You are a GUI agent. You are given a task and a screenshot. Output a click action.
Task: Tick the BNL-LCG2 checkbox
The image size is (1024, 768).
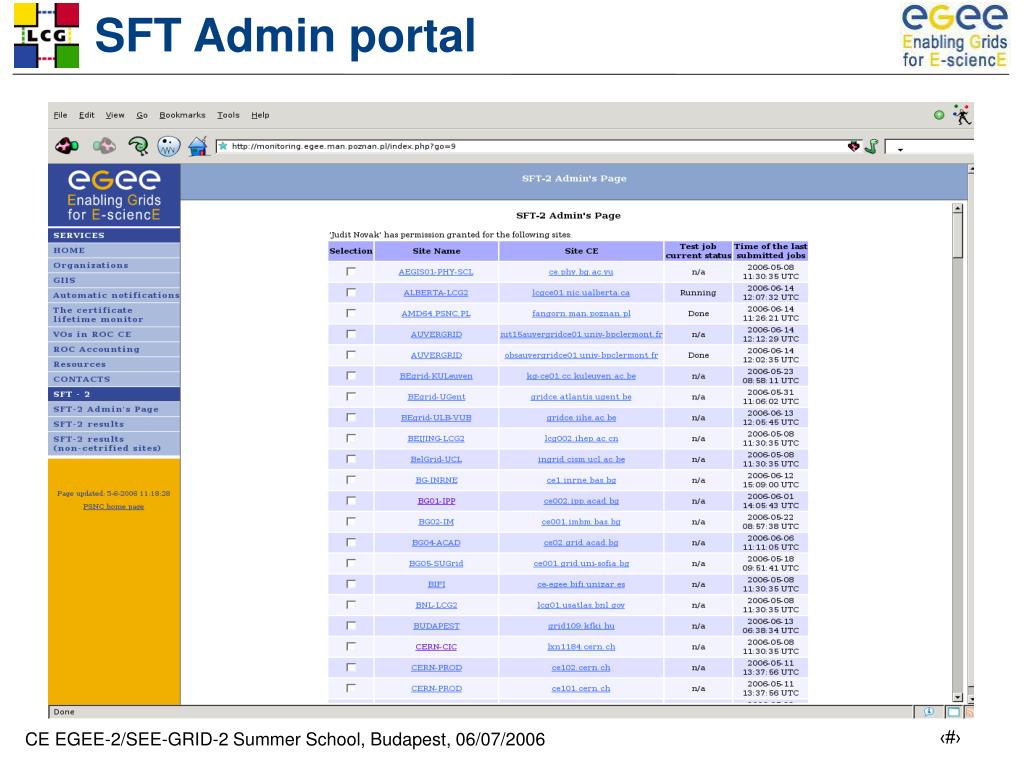tap(351, 604)
